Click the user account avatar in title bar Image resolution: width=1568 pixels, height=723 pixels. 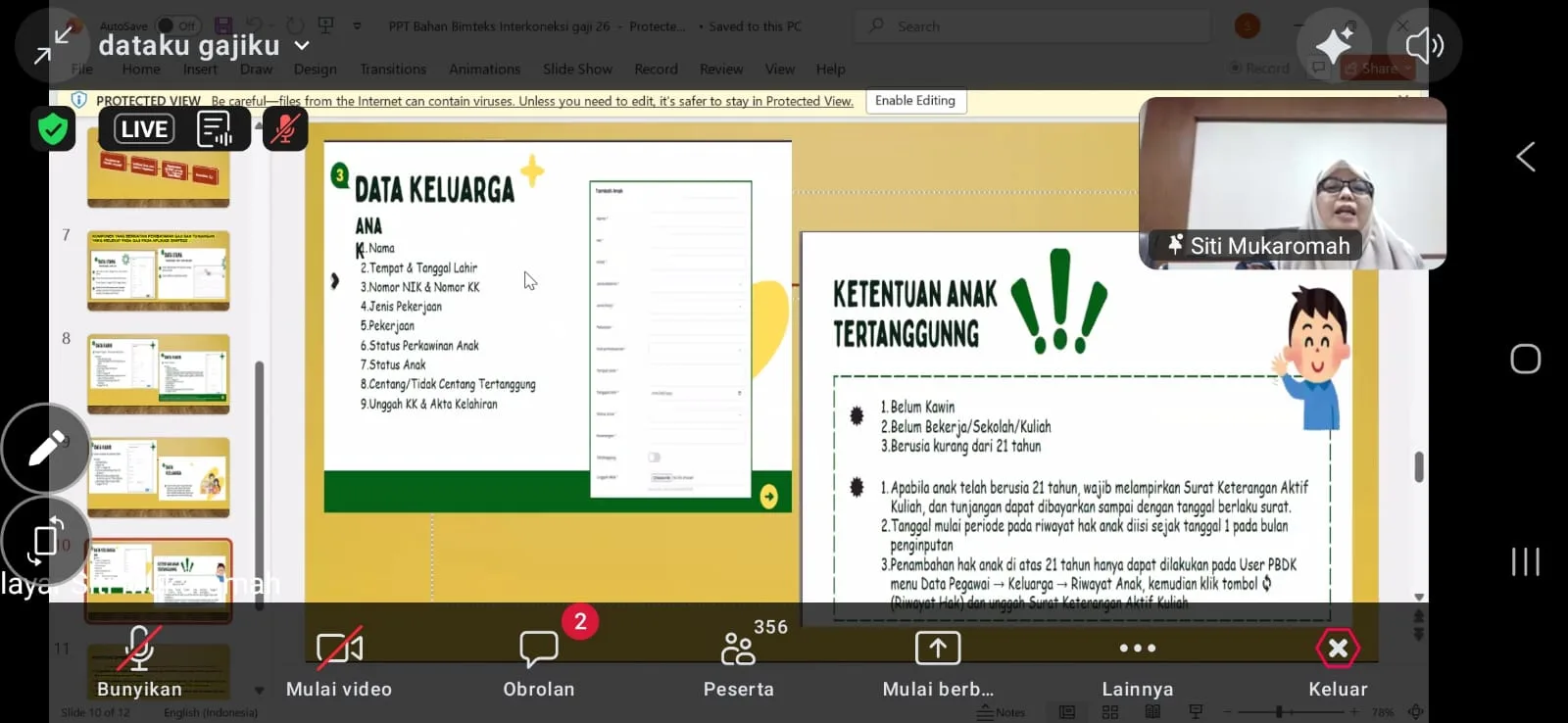click(1248, 26)
